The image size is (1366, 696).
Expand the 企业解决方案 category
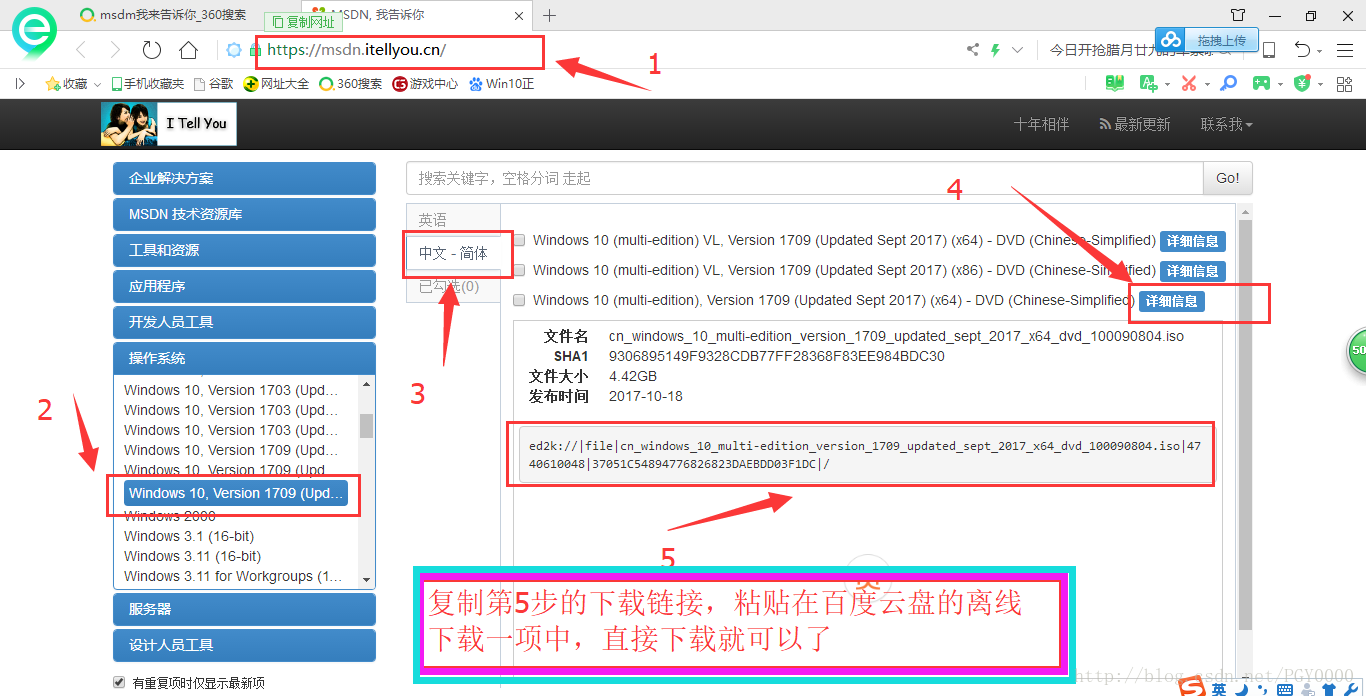244,178
